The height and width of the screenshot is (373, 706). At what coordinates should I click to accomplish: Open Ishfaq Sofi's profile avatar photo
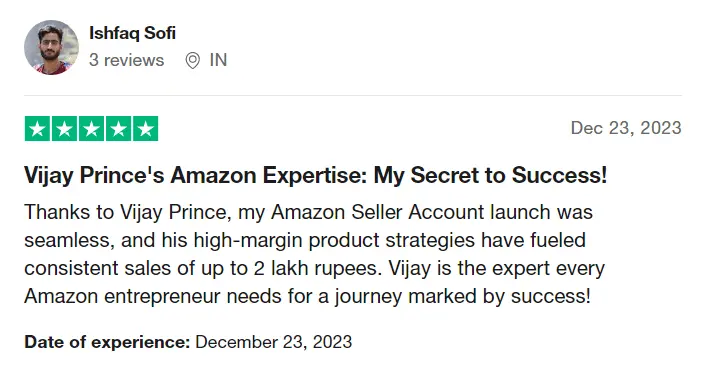point(51,47)
